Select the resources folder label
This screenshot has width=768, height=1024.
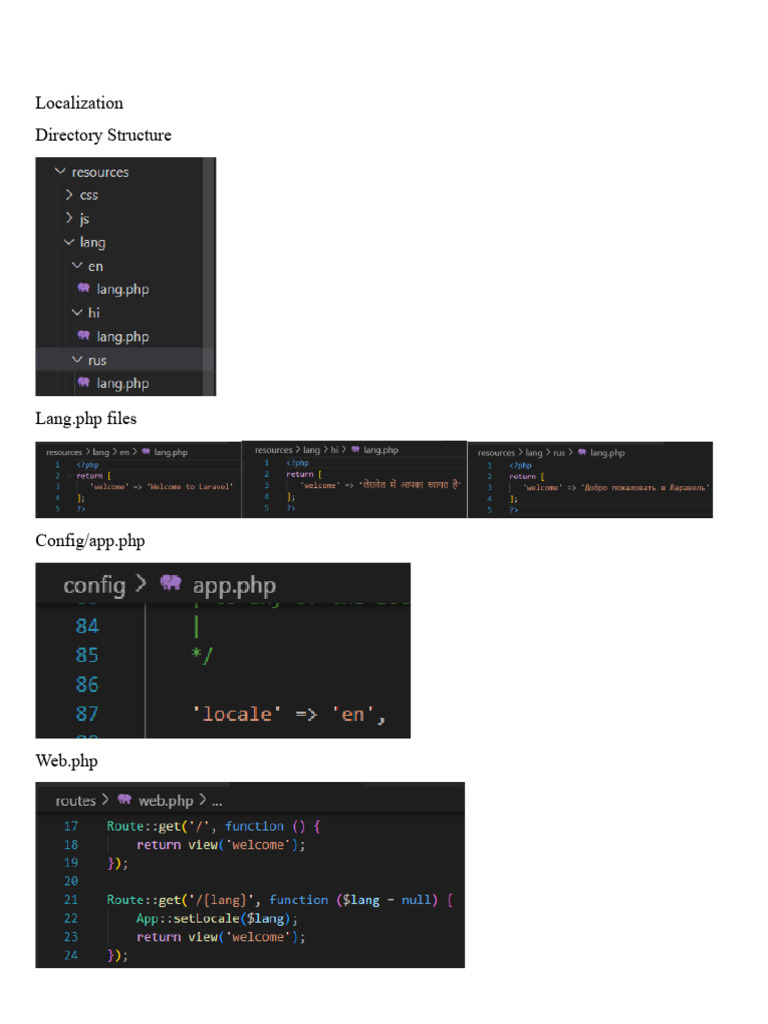point(100,172)
